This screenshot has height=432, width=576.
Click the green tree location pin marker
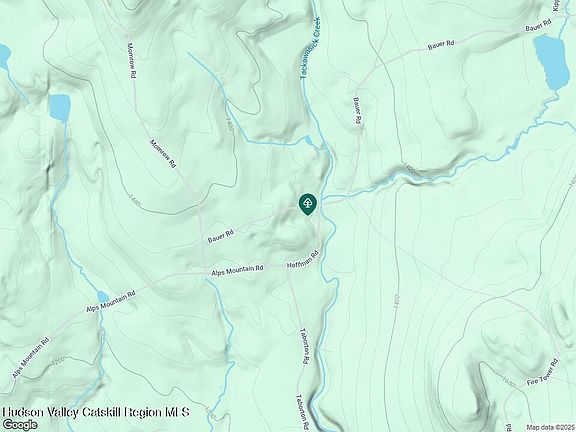coord(307,204)
